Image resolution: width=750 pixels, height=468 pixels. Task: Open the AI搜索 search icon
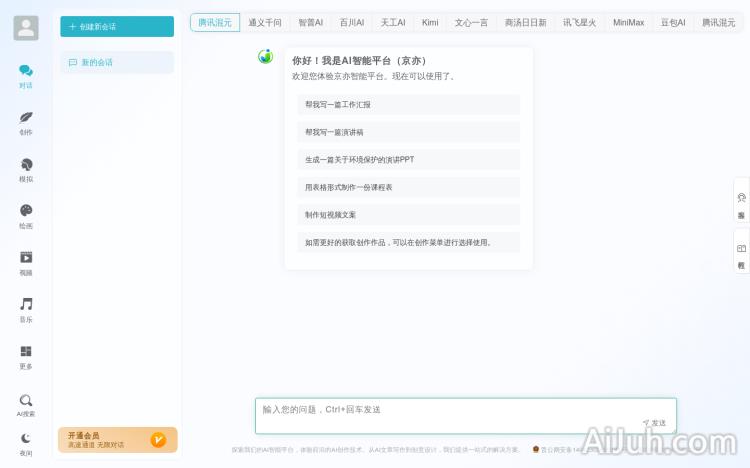26,404
